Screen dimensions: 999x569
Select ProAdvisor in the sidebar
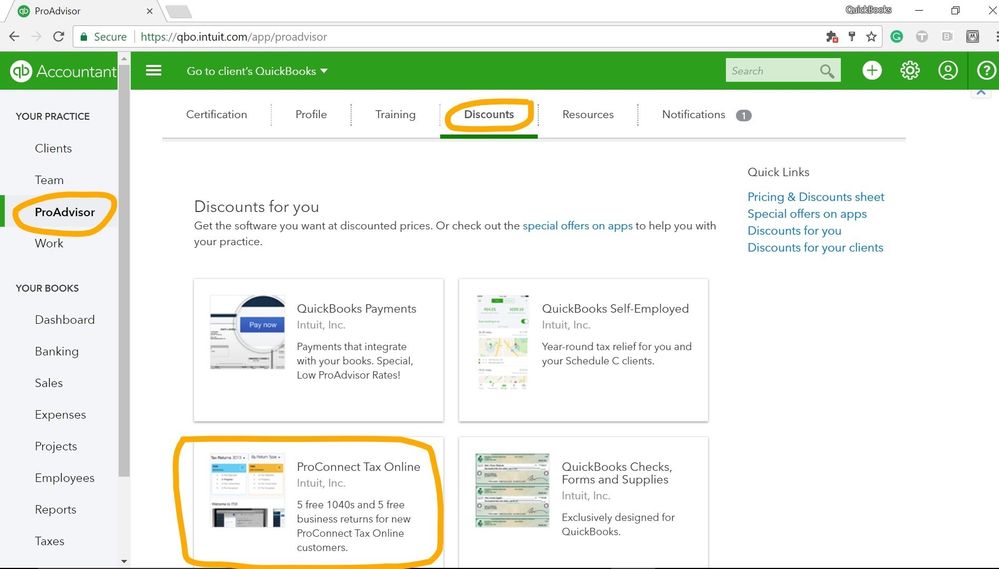(x=64, y=212)
